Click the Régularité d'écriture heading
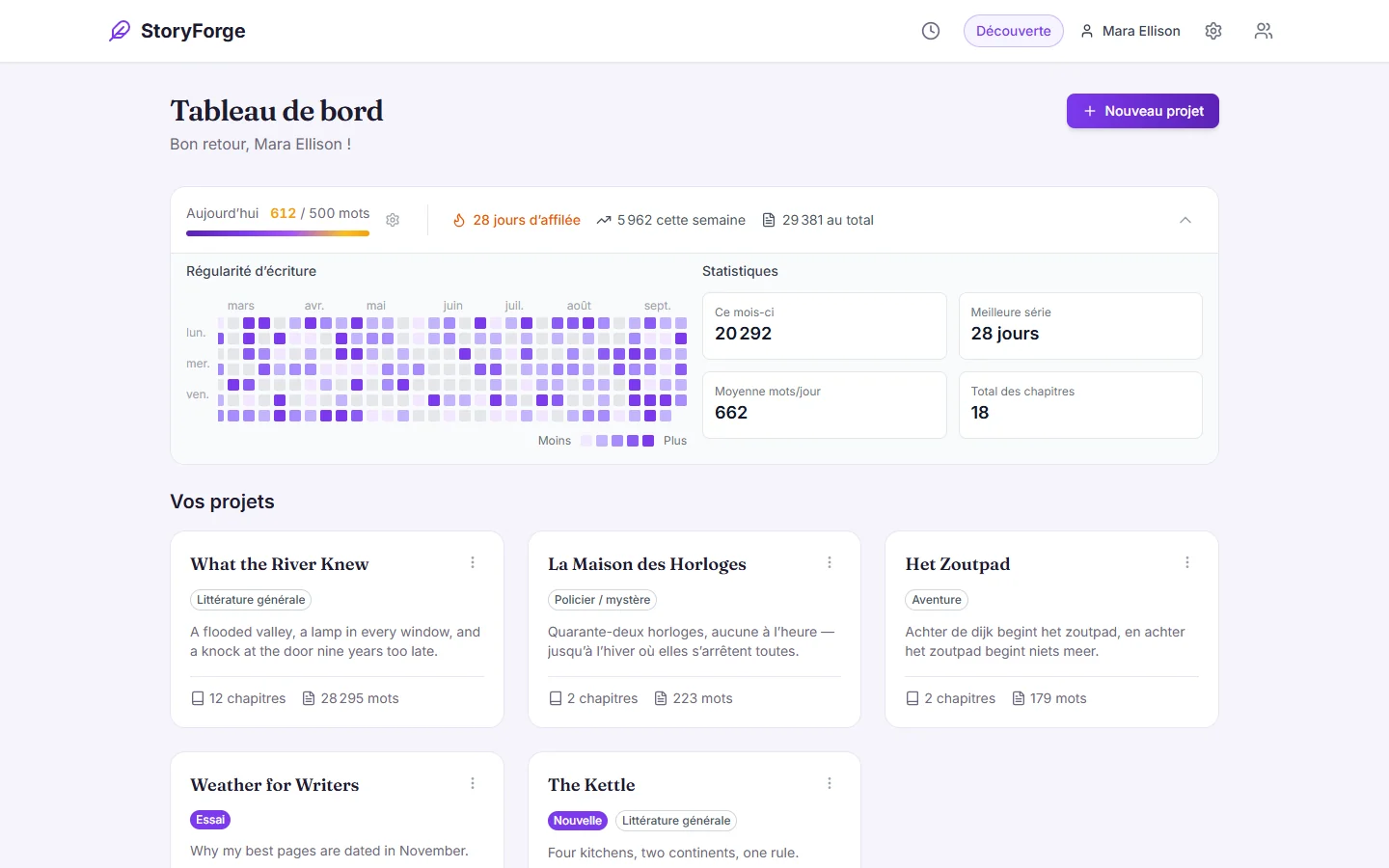Screen dimensions: 1389x868 click(251, 271)
